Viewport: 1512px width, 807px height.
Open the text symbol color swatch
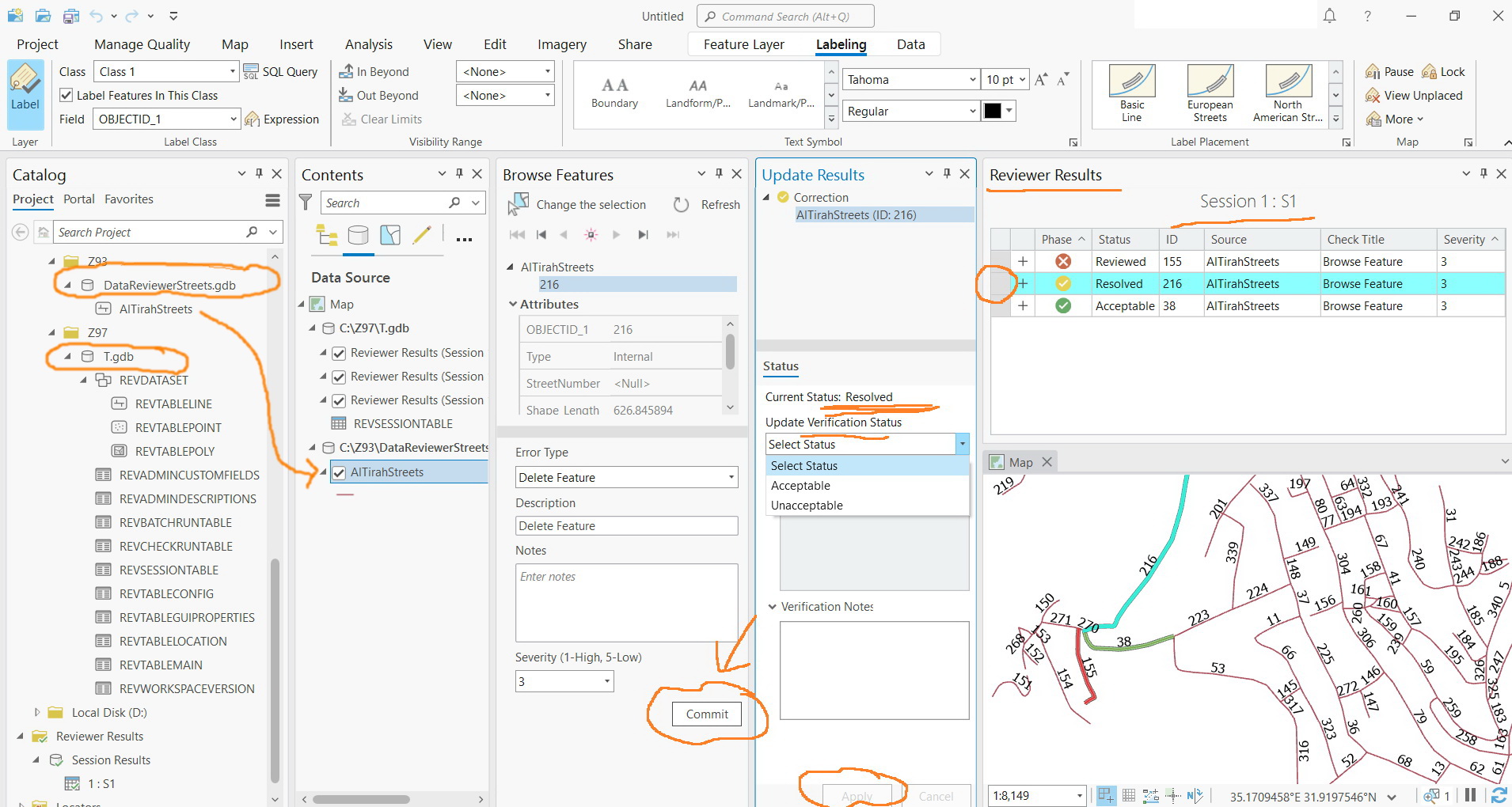(994, 111)
